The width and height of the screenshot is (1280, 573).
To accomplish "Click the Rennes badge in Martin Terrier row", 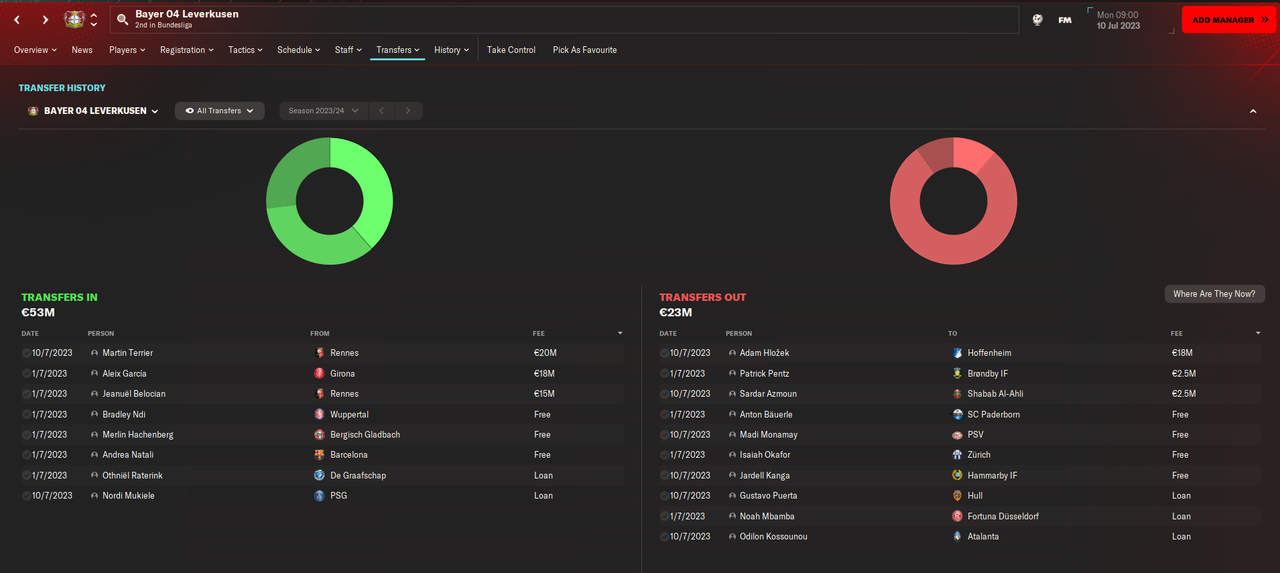I will (320, 353).
